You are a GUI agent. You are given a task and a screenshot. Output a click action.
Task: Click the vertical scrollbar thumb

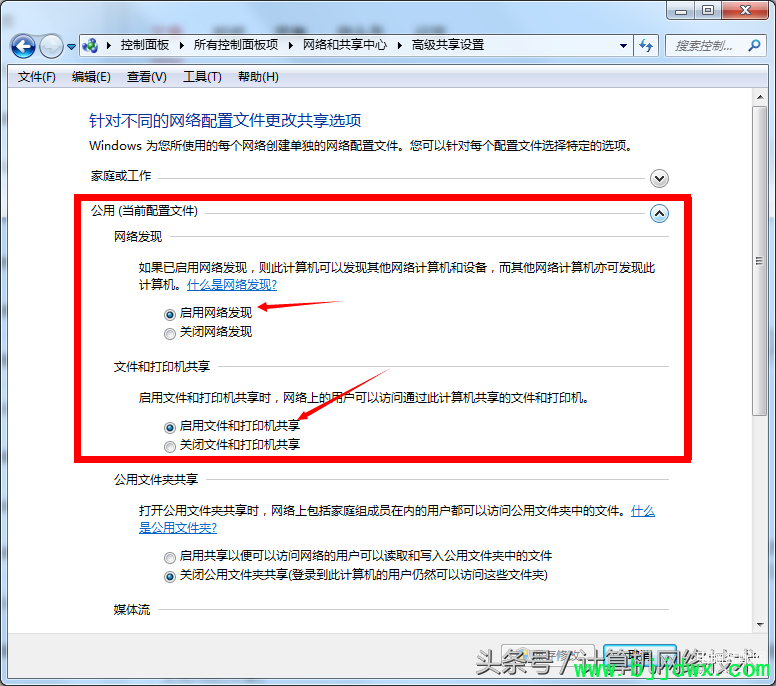[x=760, y=261]
